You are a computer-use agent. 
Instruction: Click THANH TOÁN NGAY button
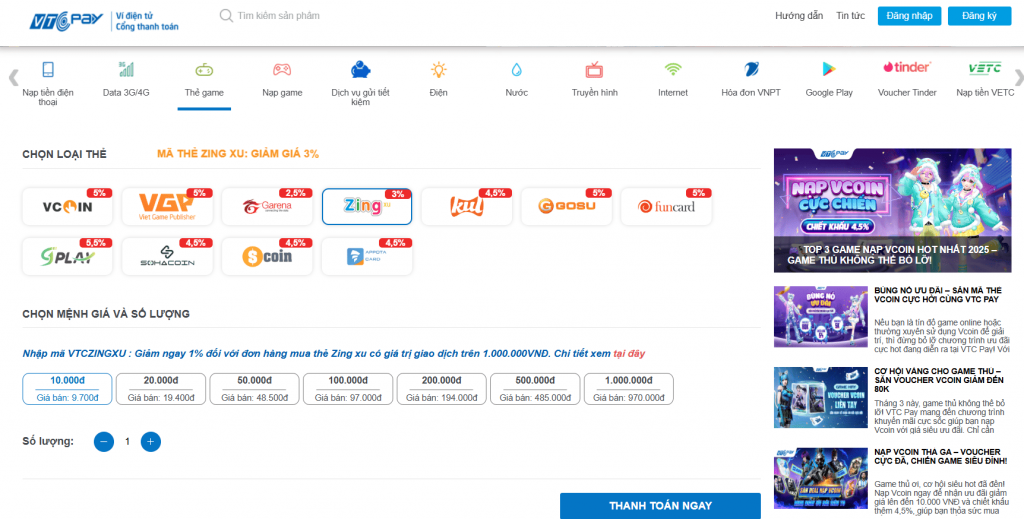(x=660, y=506)
